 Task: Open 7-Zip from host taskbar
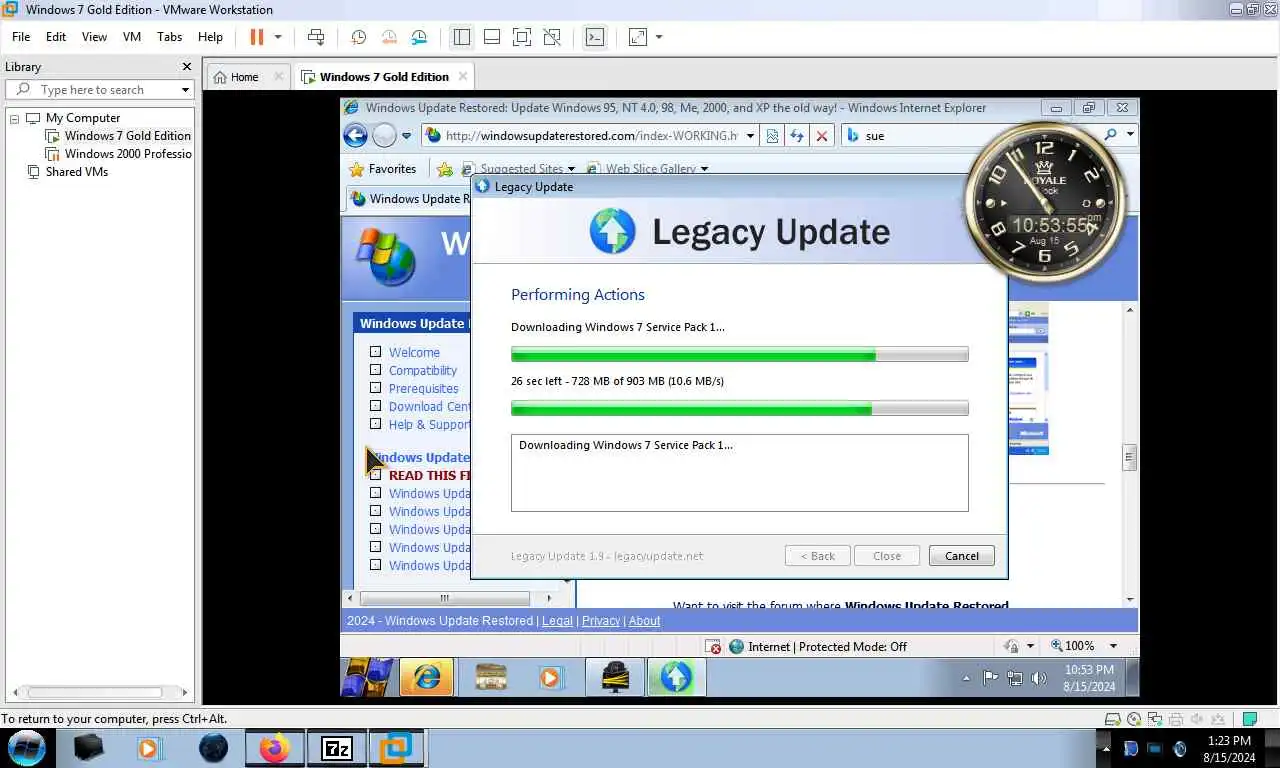(x=337, y=748)
